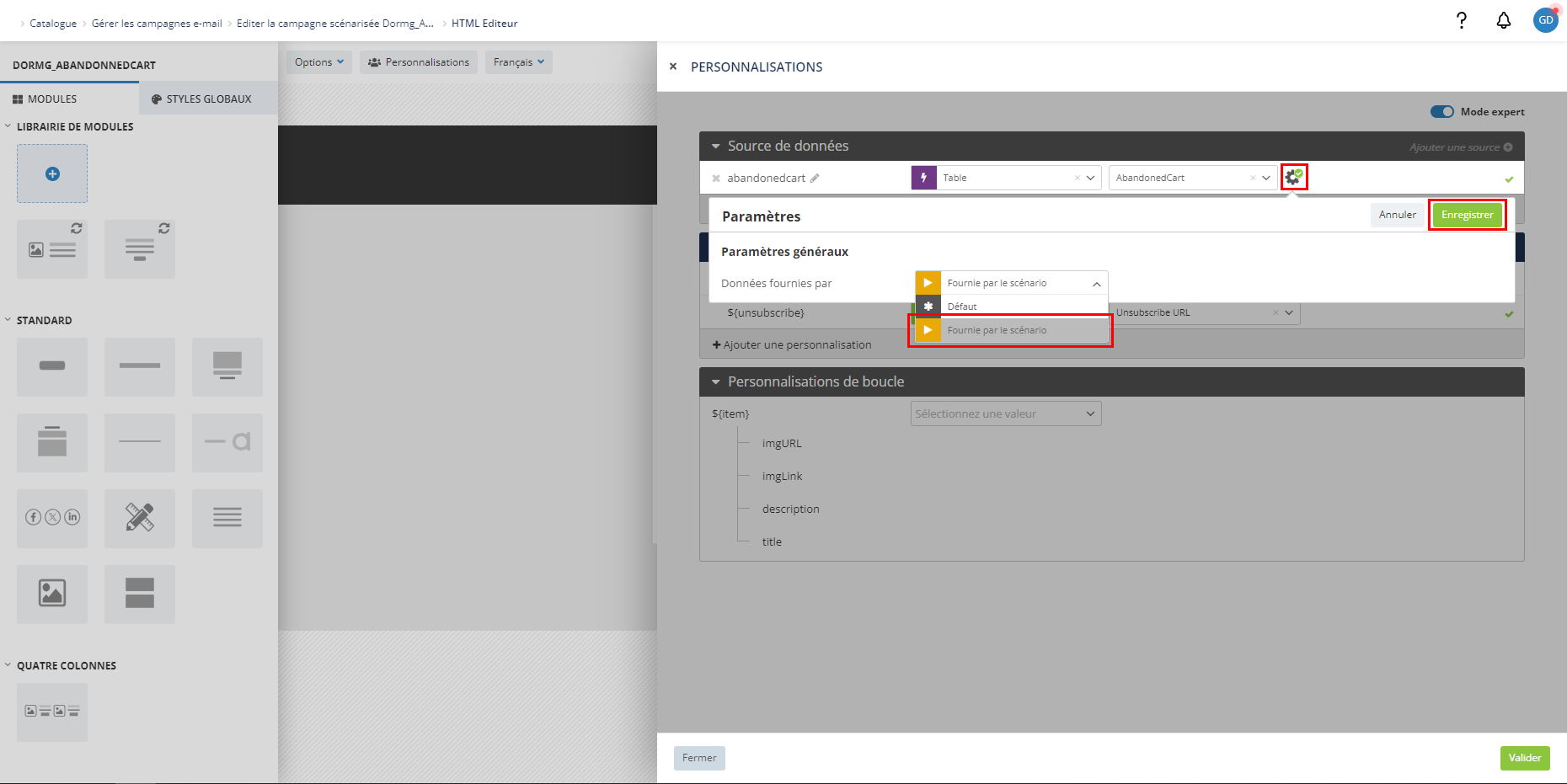
Task: Open the AbandonedCart table dropdown
Action: (x=1266, y=178)
